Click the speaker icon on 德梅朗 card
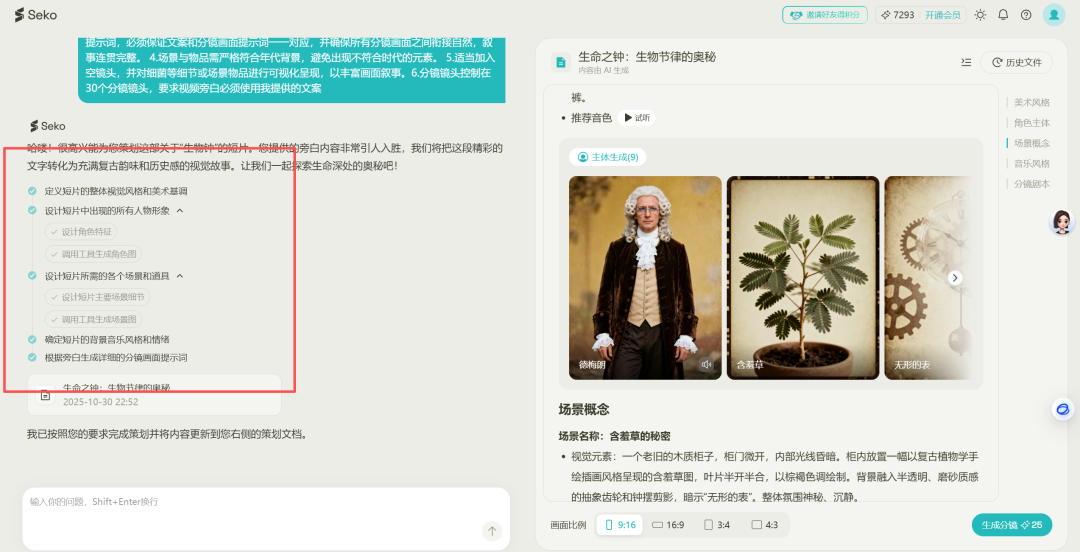This screenshot has width=1080, height=552. pos(706,365)
